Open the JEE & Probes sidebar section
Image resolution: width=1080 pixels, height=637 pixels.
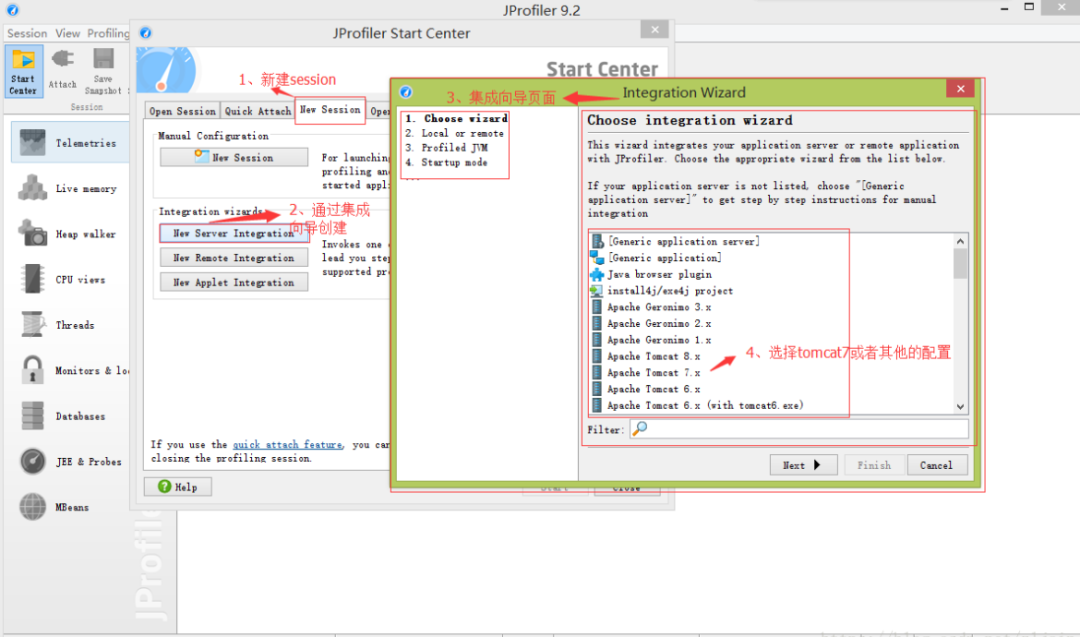click(x=70, y=461)
